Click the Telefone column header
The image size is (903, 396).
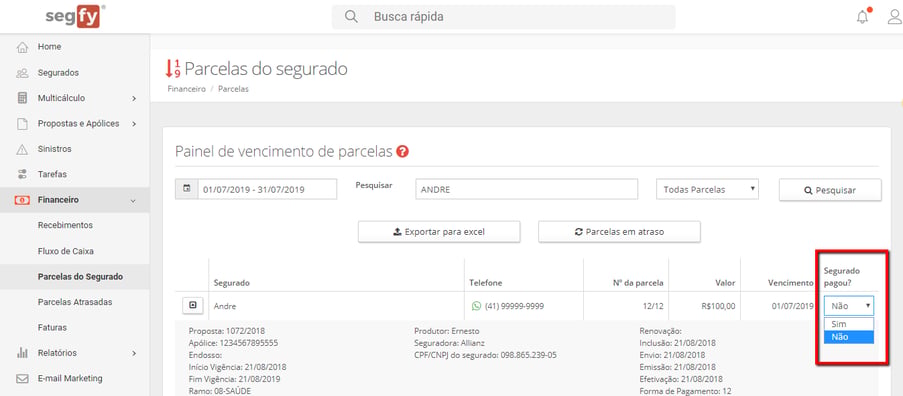485,283
